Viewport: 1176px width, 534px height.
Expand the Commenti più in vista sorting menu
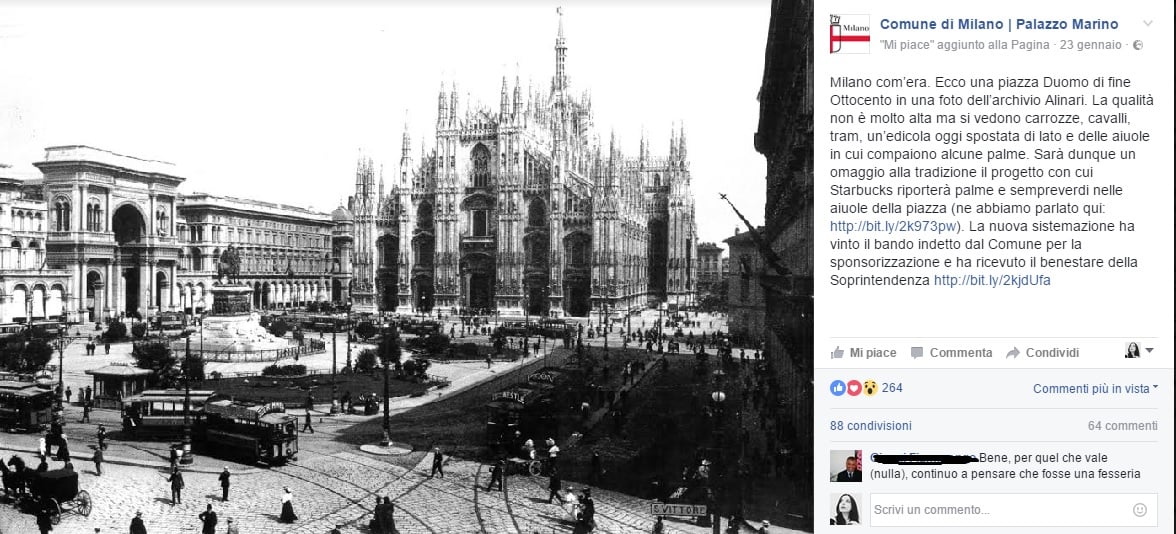coord(1095,388)
